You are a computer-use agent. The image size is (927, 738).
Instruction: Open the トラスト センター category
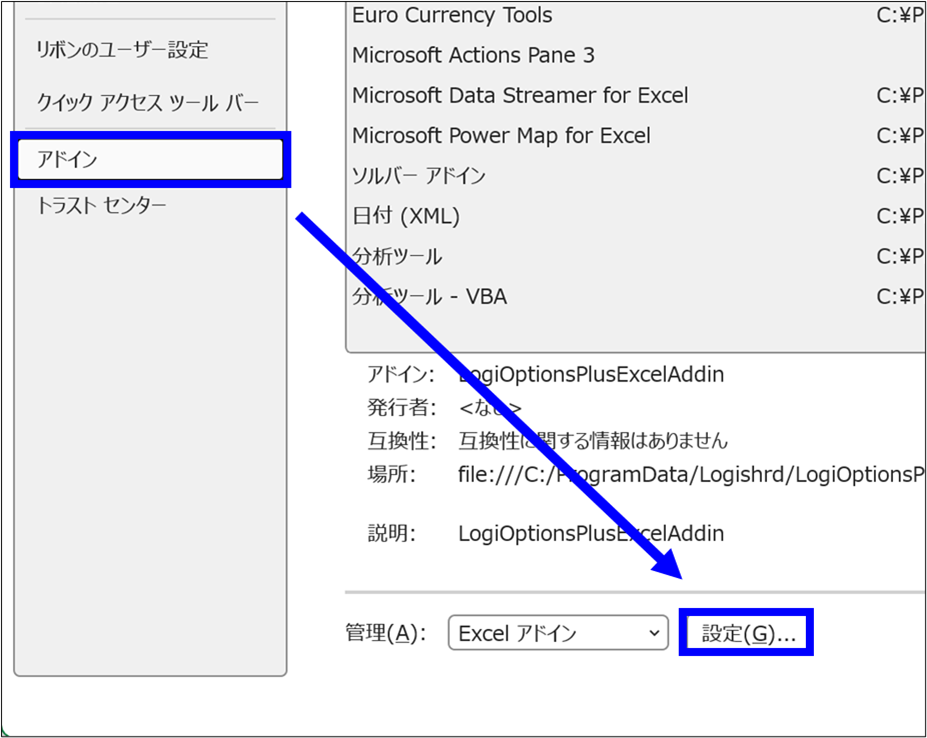click(102, 206)
